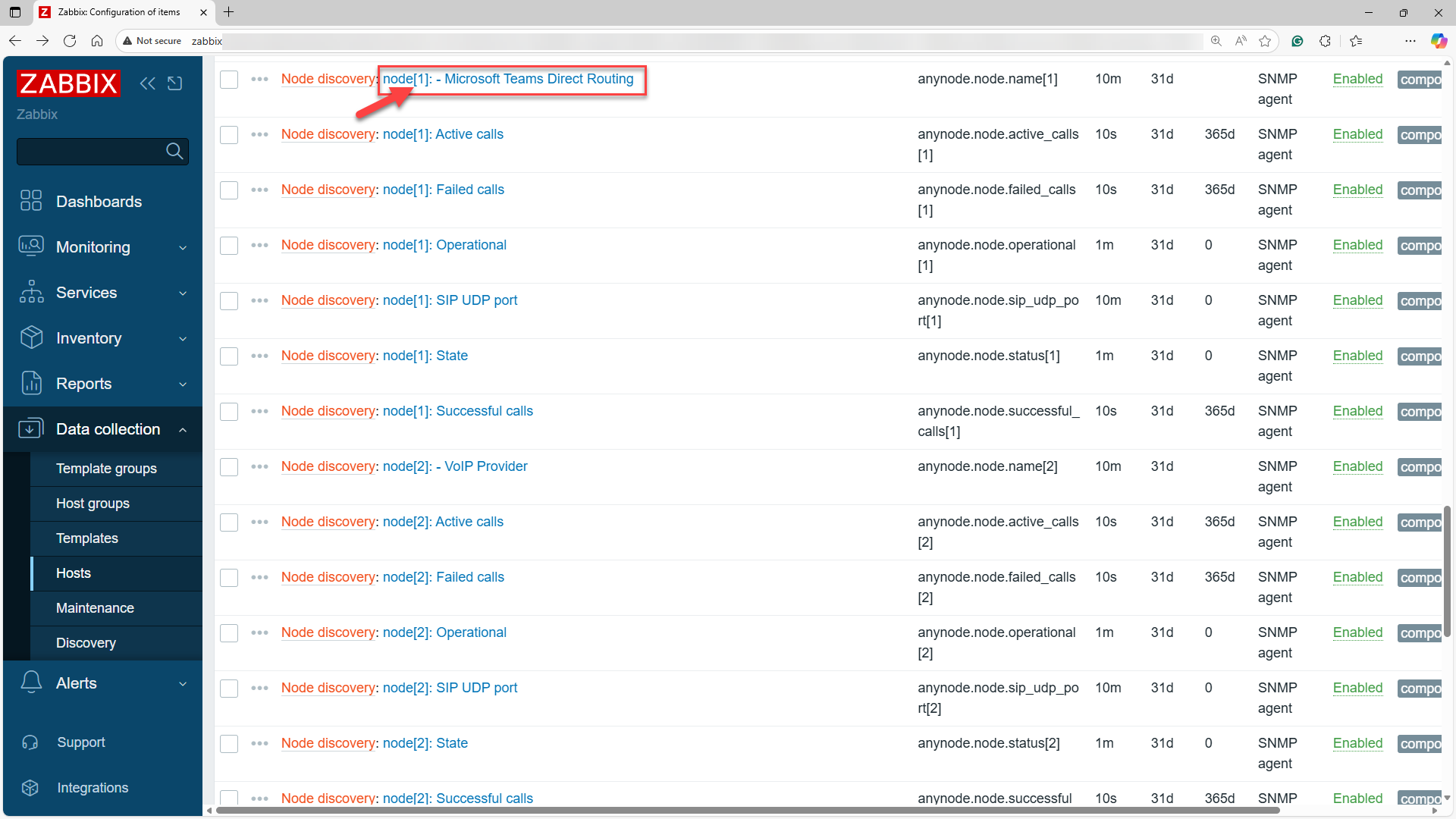This screenshot has width=1456, height=819.
Task: Select checkbox for node[2]: - VoIP Provider
Action: (229, 467)
